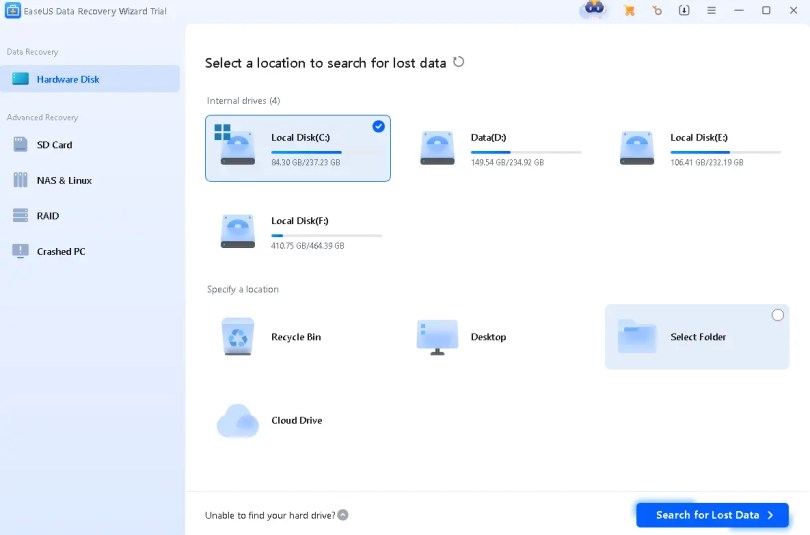Click Data(D:) usage bar
This screenshot has width=810, height=535.
pyautogui.click(x=526, y=152)
